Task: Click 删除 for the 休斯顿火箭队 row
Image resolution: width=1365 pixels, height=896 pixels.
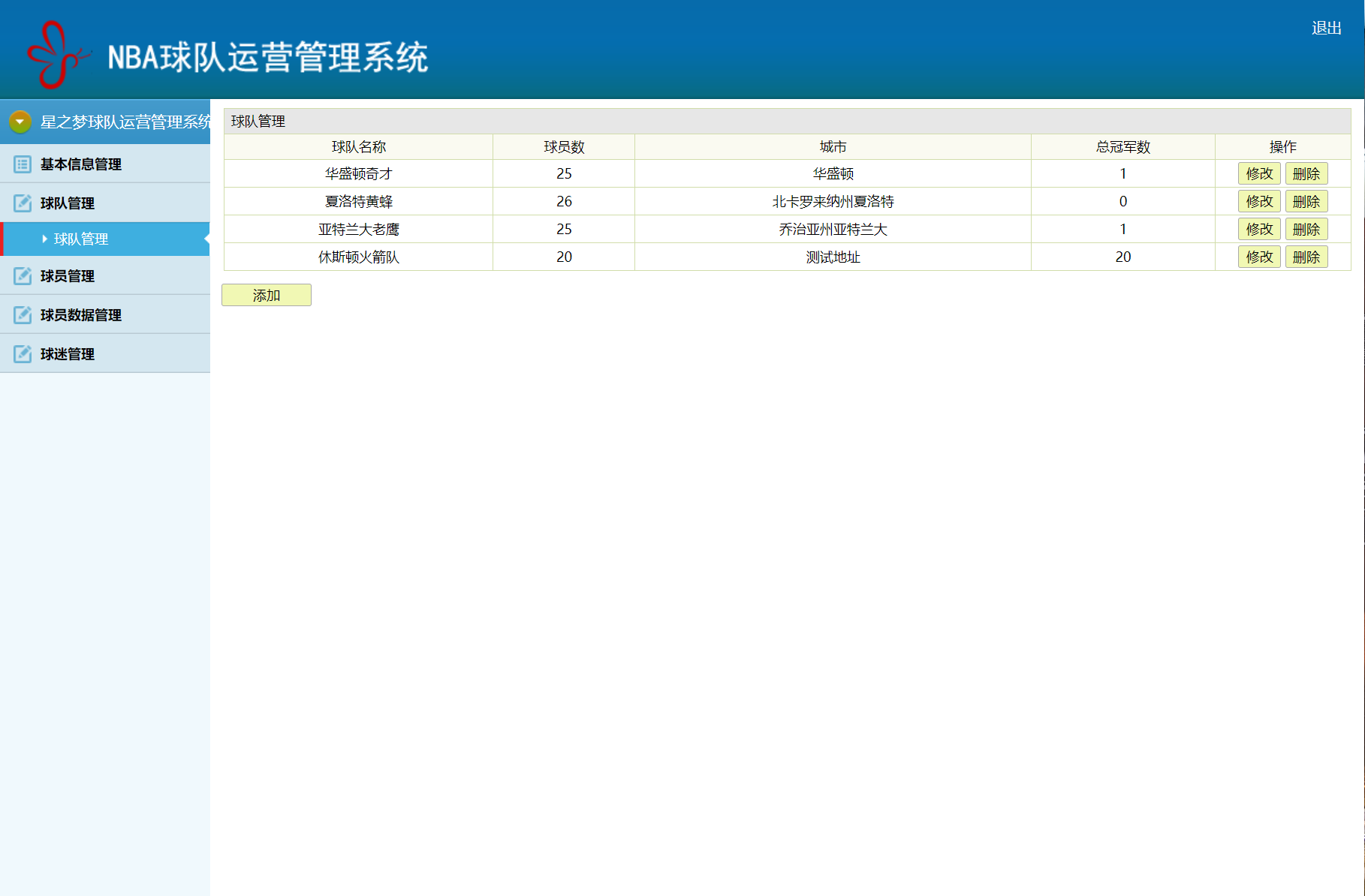Action: tap(1306, 256)
